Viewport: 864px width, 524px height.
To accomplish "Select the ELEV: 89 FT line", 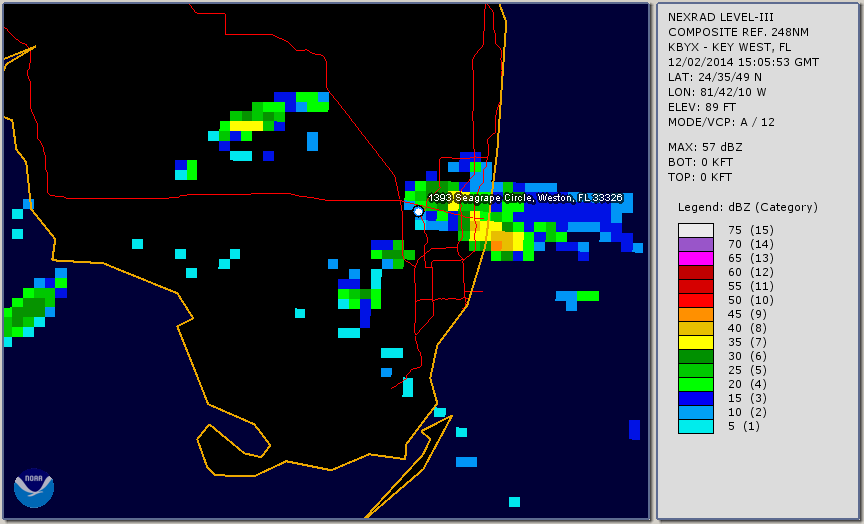I will [x=702, y=107].
